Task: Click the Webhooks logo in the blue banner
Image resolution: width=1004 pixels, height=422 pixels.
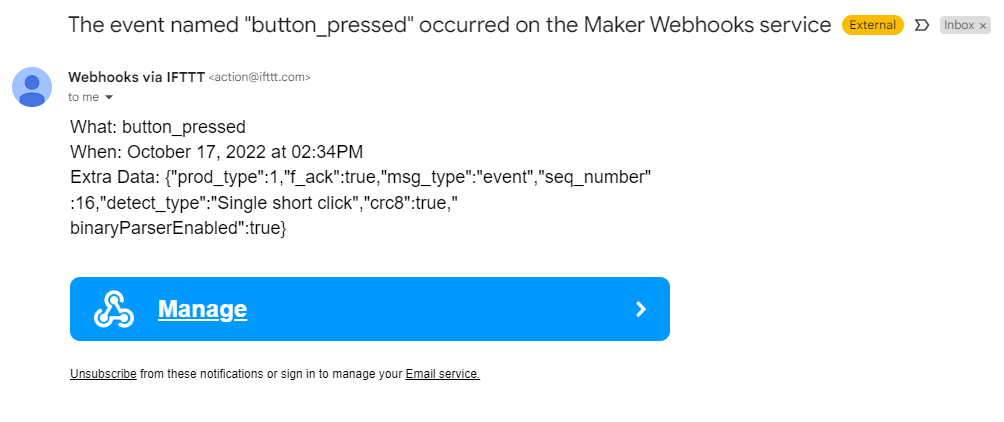Action: pos(114,310)
